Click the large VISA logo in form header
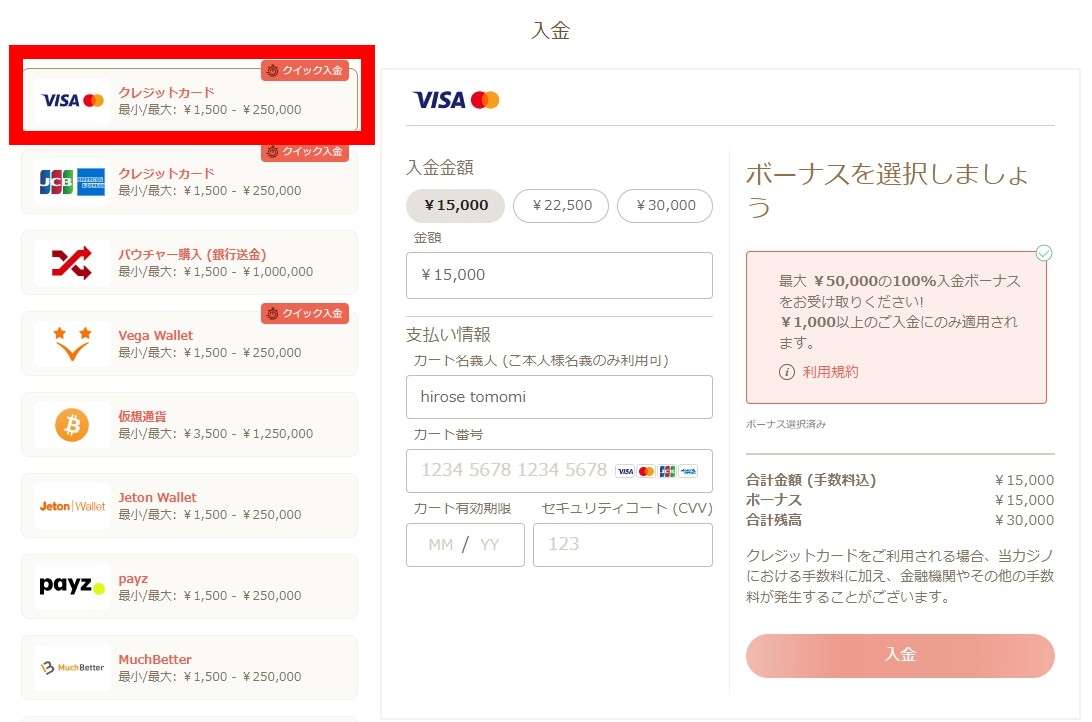 pos(439,100)
